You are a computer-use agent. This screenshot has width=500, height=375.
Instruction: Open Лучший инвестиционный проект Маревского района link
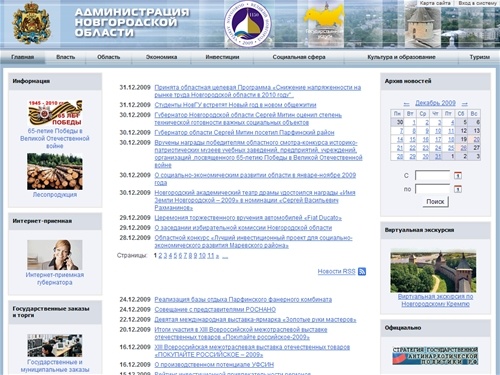(253, 242)
